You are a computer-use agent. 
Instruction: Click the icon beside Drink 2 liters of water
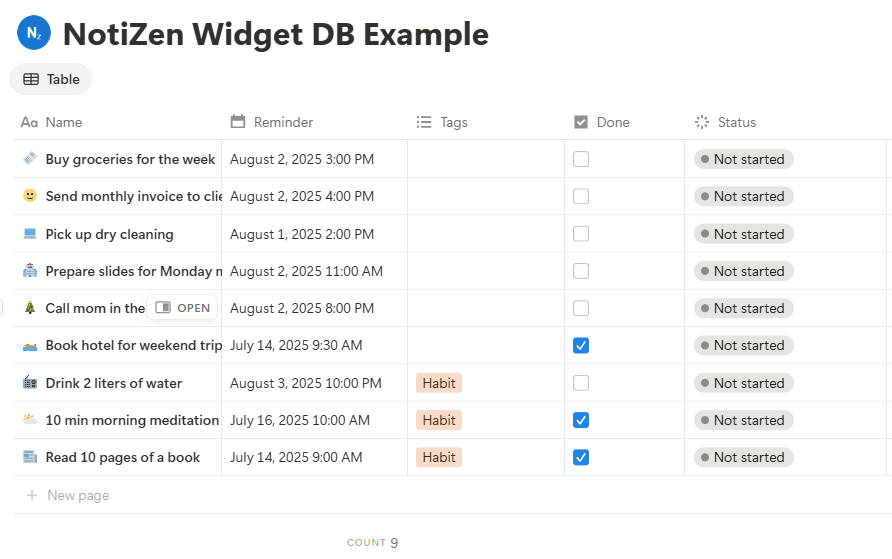(30, 383)
